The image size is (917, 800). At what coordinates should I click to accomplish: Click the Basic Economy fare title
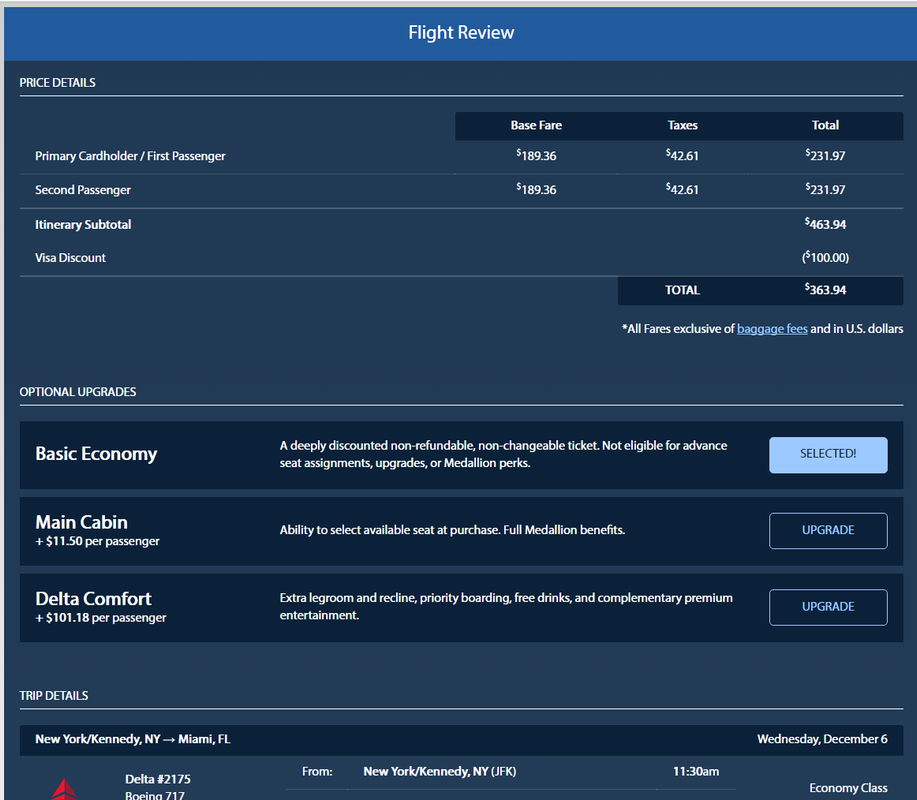click(96, 454)
